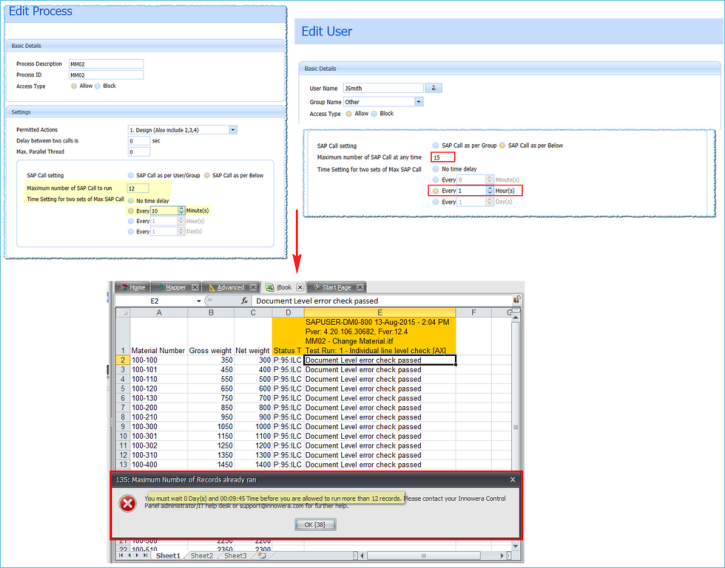Click vertical scrollbar down arrow in spreadsheet
The width and height of the screenshot is (725, 568).
(x=516, y=546)
